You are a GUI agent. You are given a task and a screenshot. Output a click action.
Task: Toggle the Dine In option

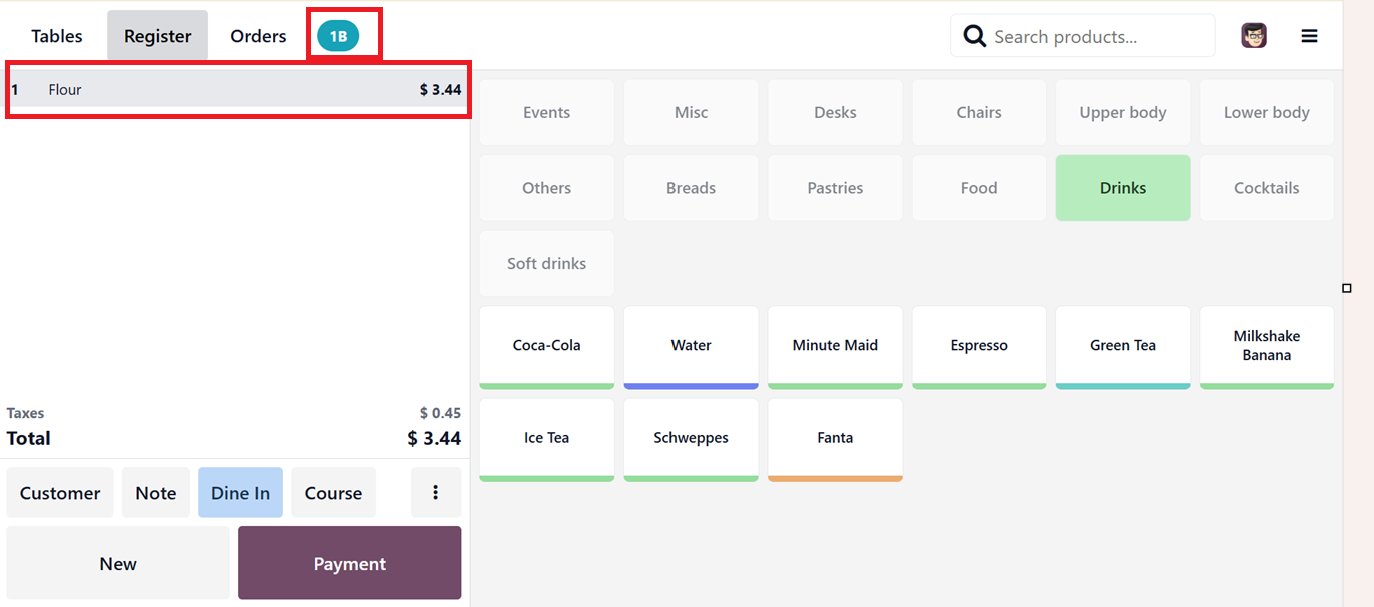click(240, 492)
